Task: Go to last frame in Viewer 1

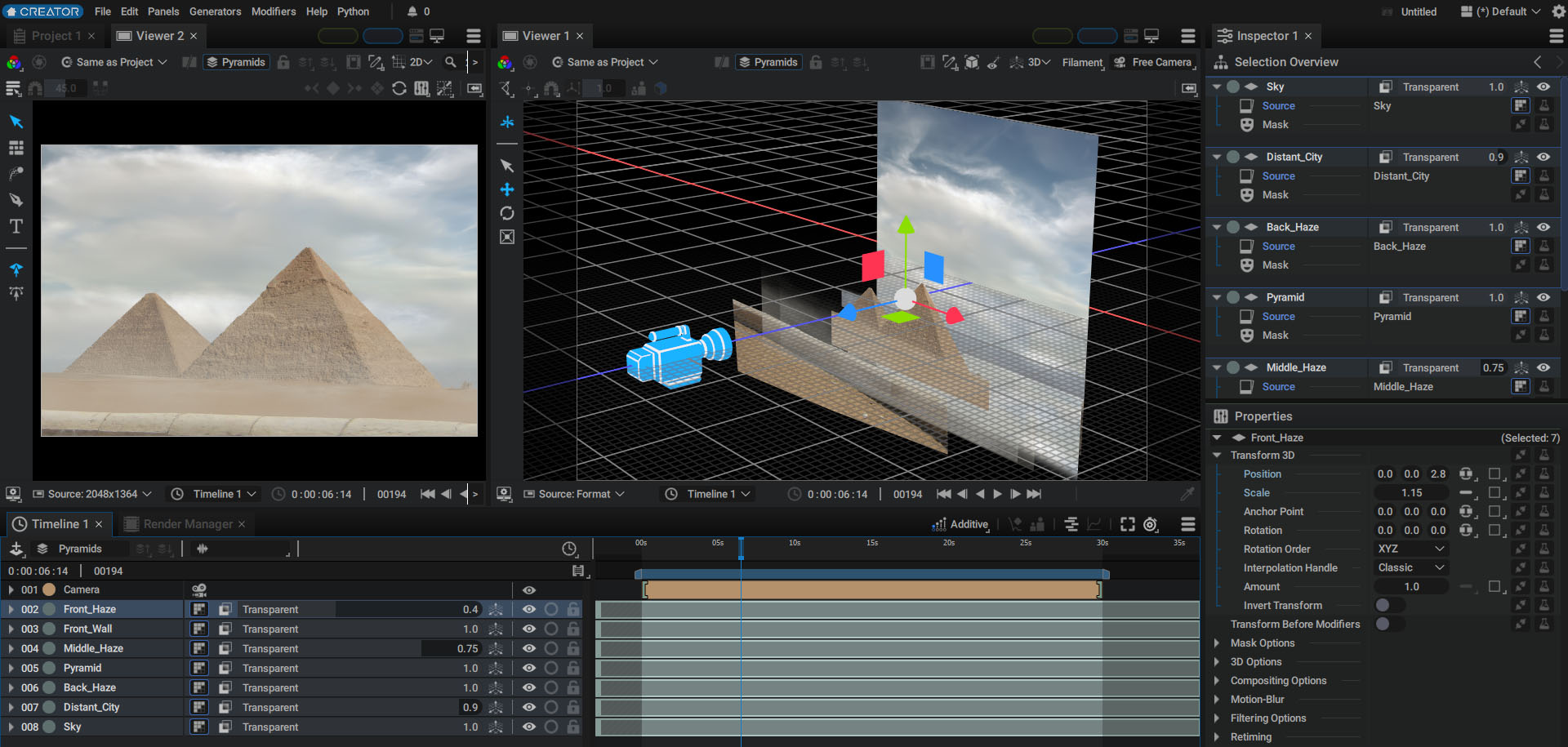Action: pyautogui.click(x=1034, y=494)
